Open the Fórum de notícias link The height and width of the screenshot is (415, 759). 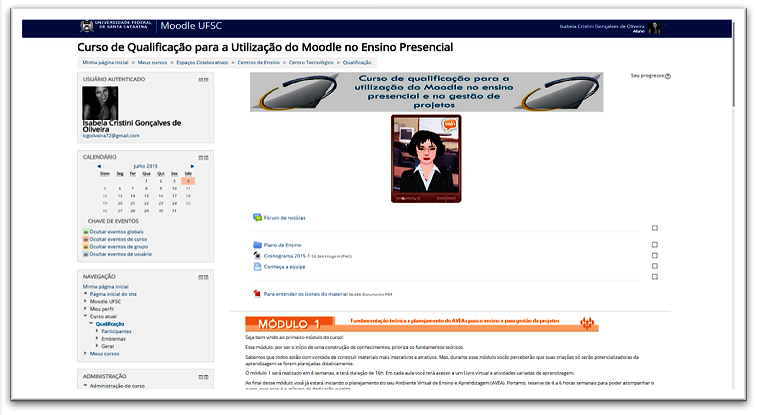pos(285,218)
